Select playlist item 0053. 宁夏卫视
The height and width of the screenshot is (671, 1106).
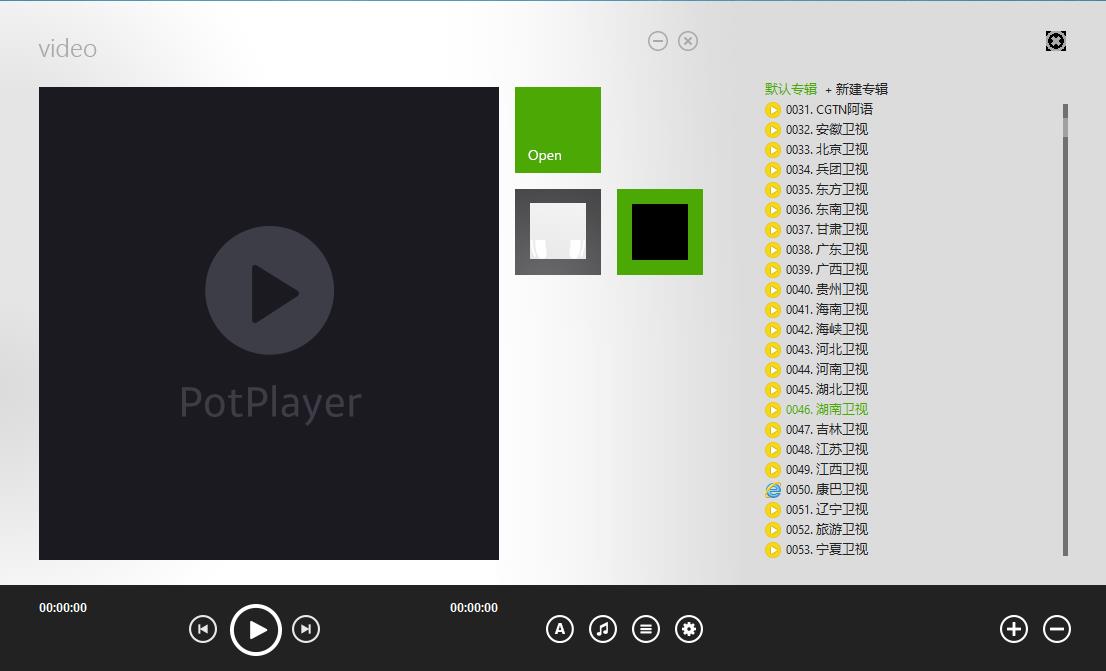tap(817, 550)
